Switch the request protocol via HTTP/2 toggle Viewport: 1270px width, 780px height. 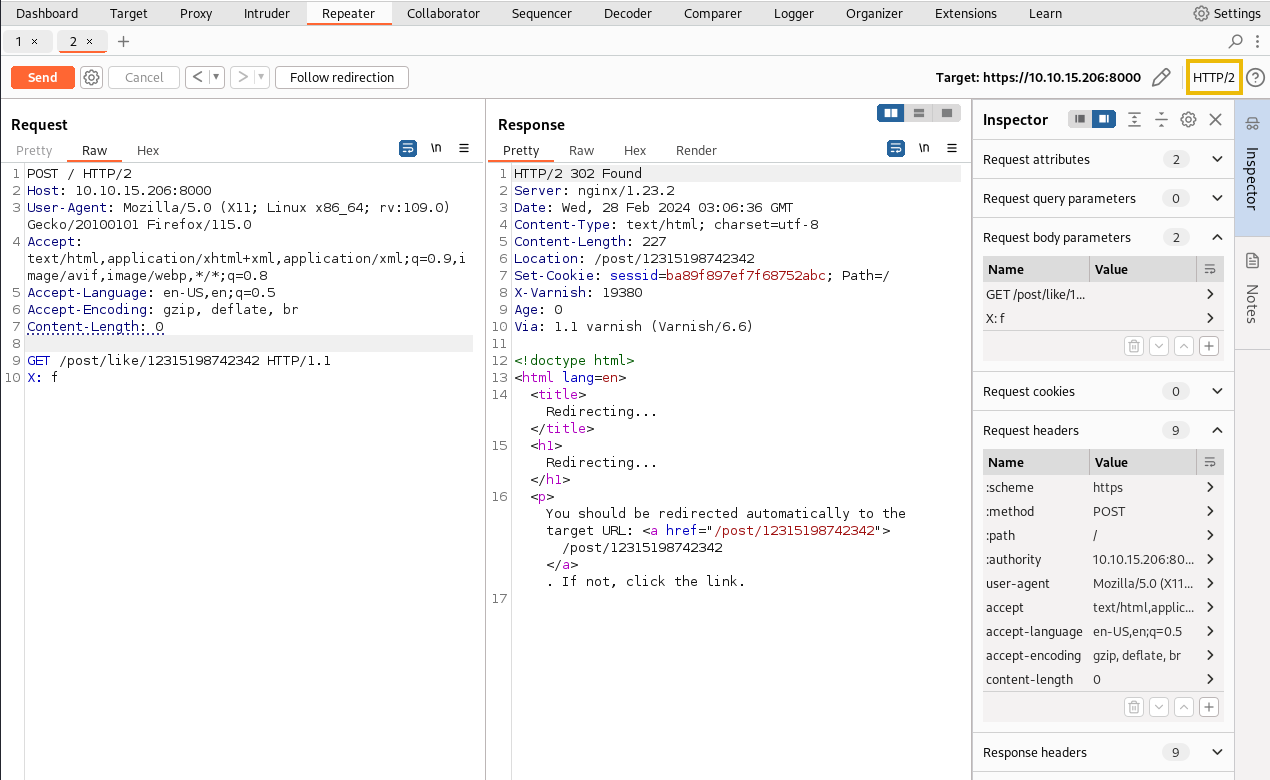1214,77
